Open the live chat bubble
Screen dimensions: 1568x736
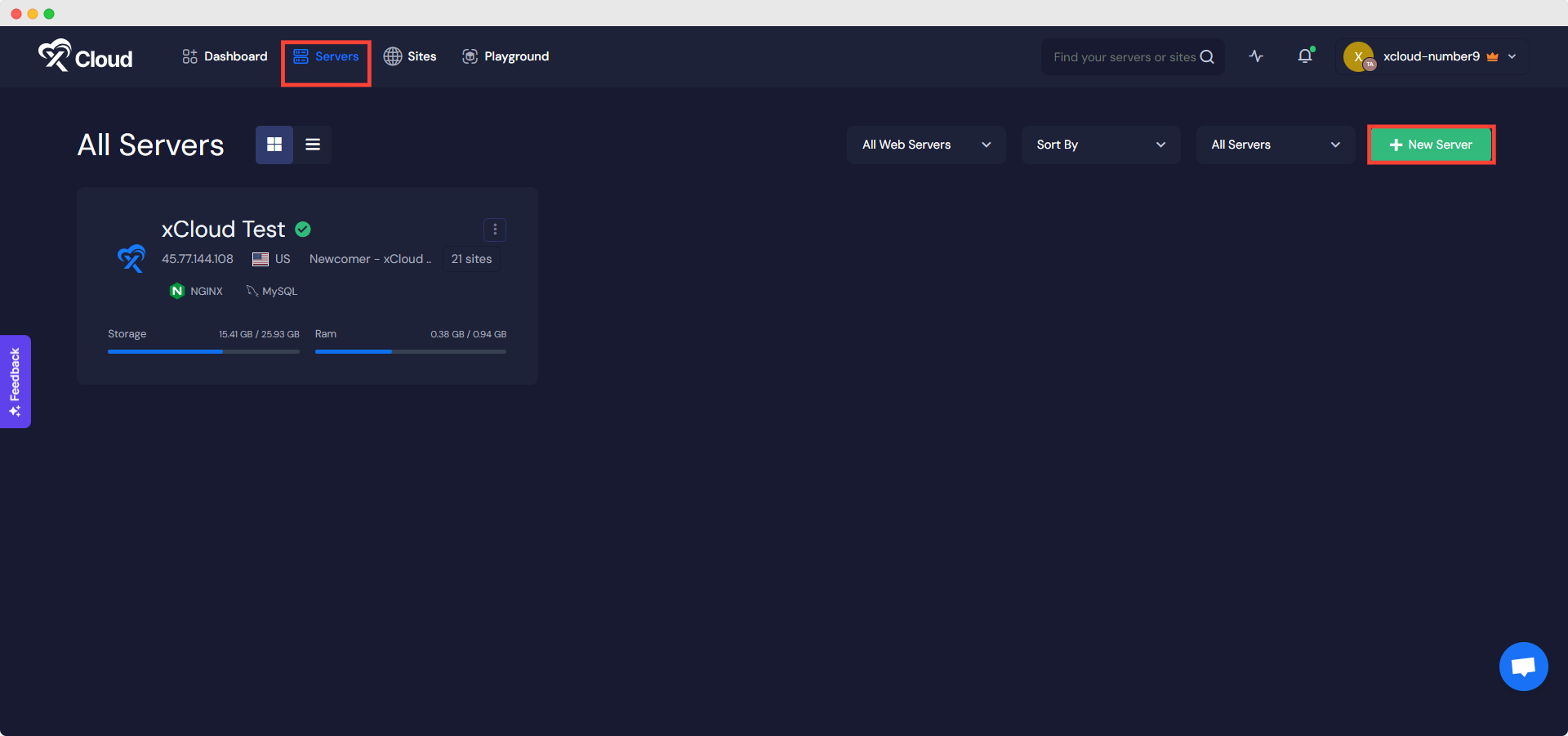tap(1523, 667)
